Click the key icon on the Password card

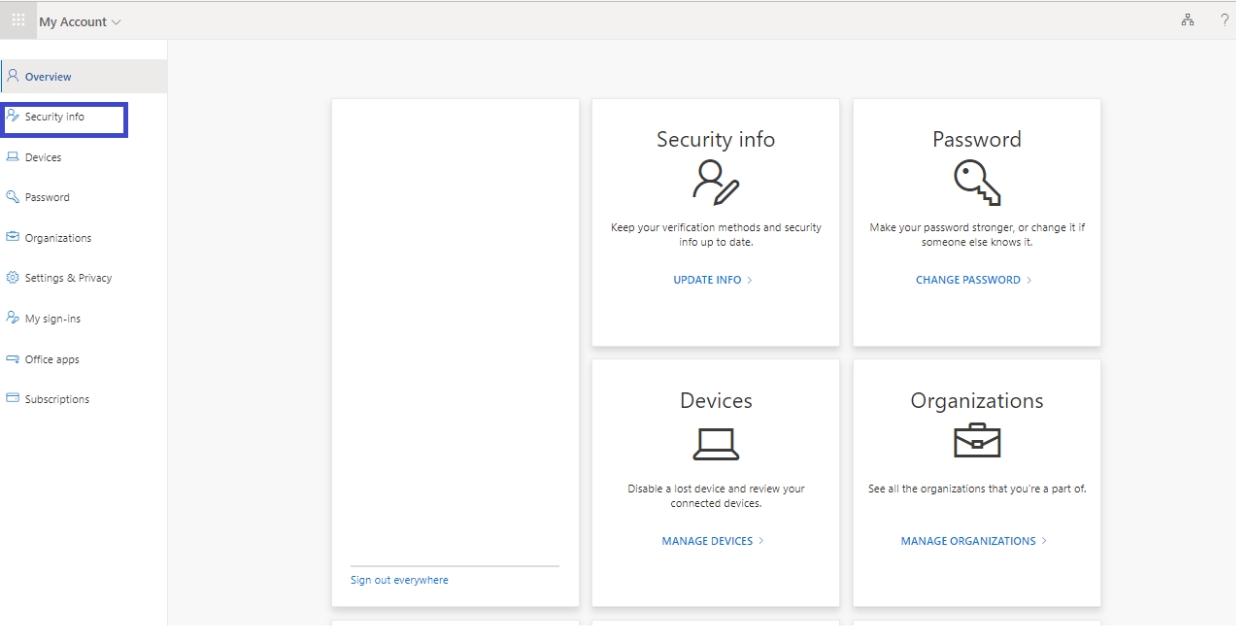(x=976, y=184)
